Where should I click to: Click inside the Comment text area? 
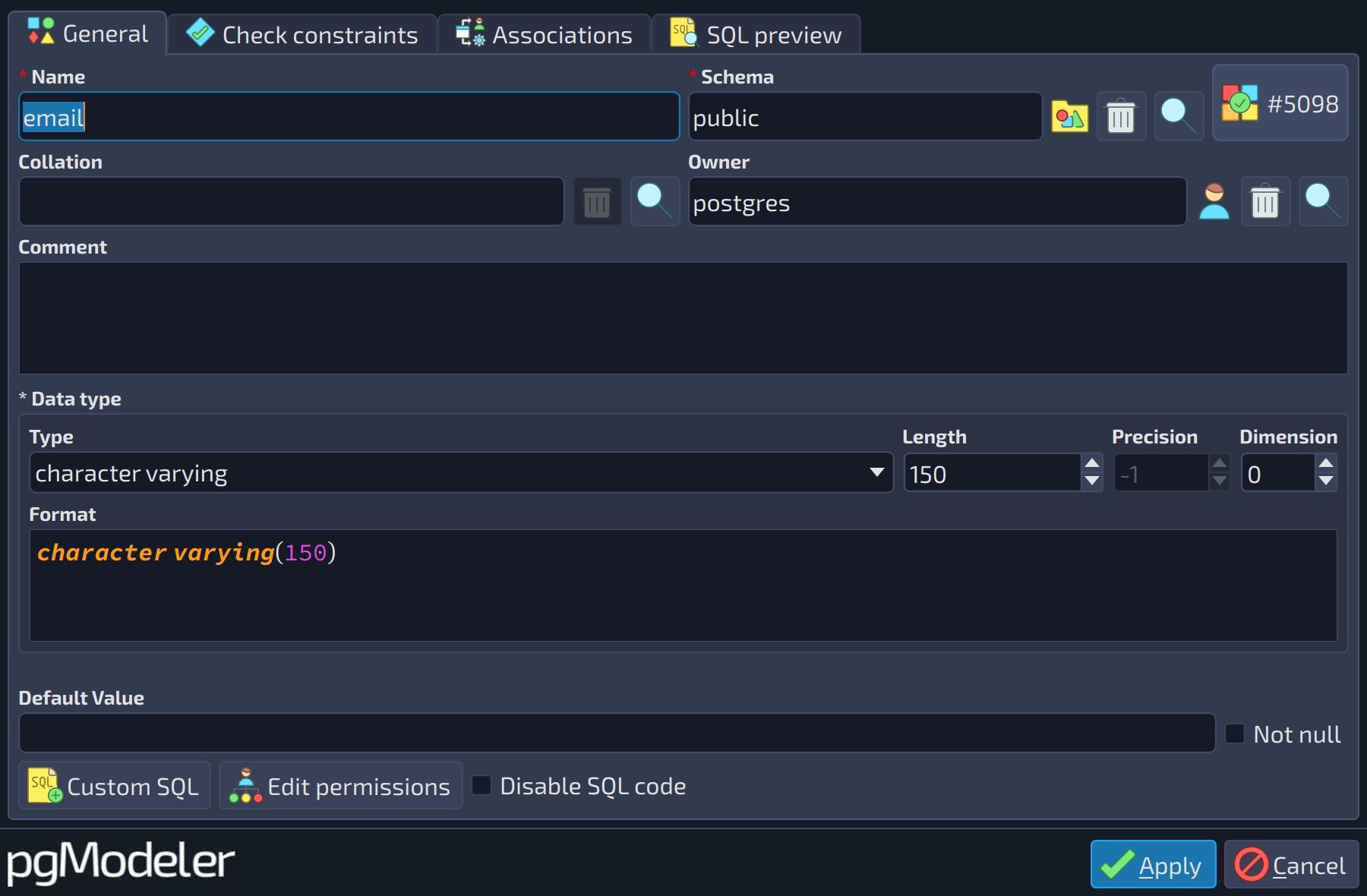(683, 317)
